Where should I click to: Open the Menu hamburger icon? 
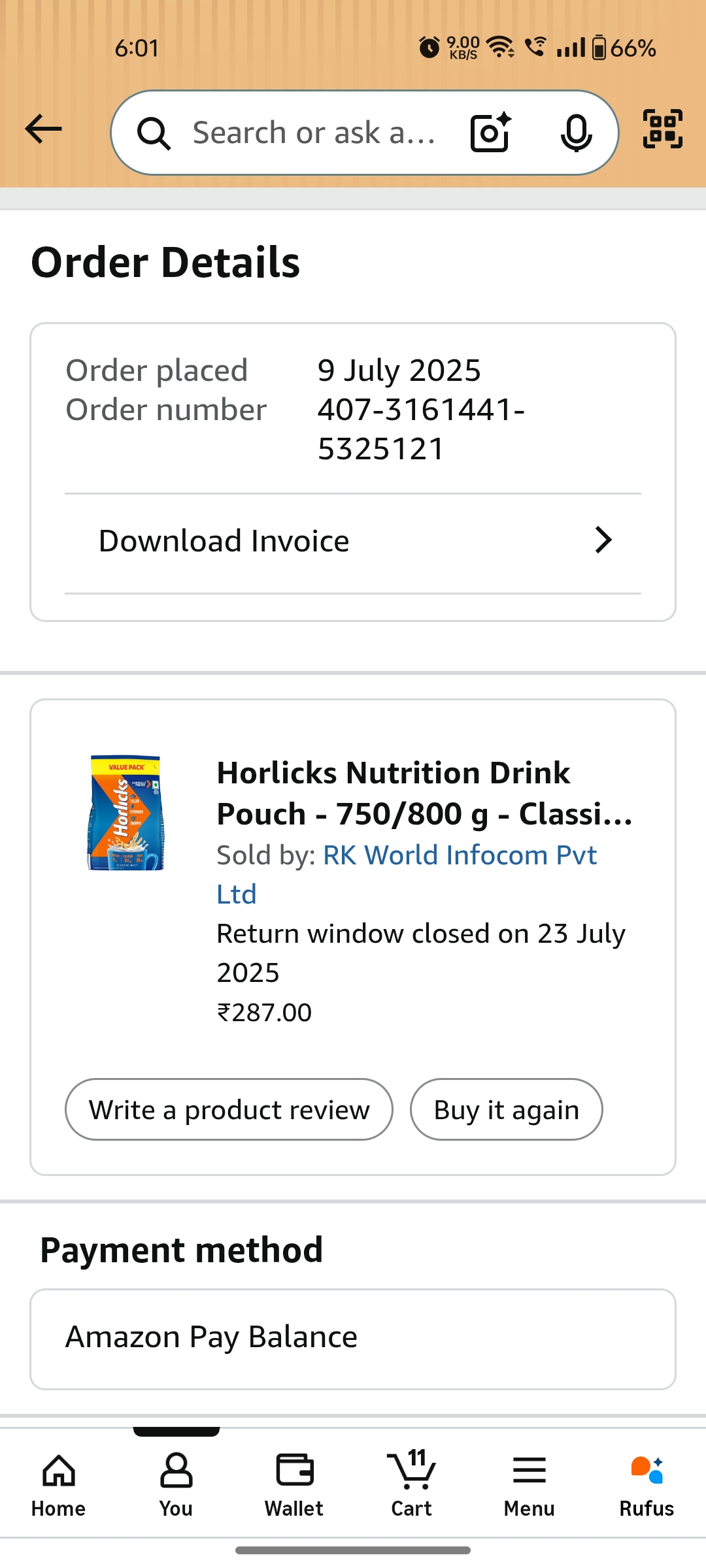(529, 1483)
